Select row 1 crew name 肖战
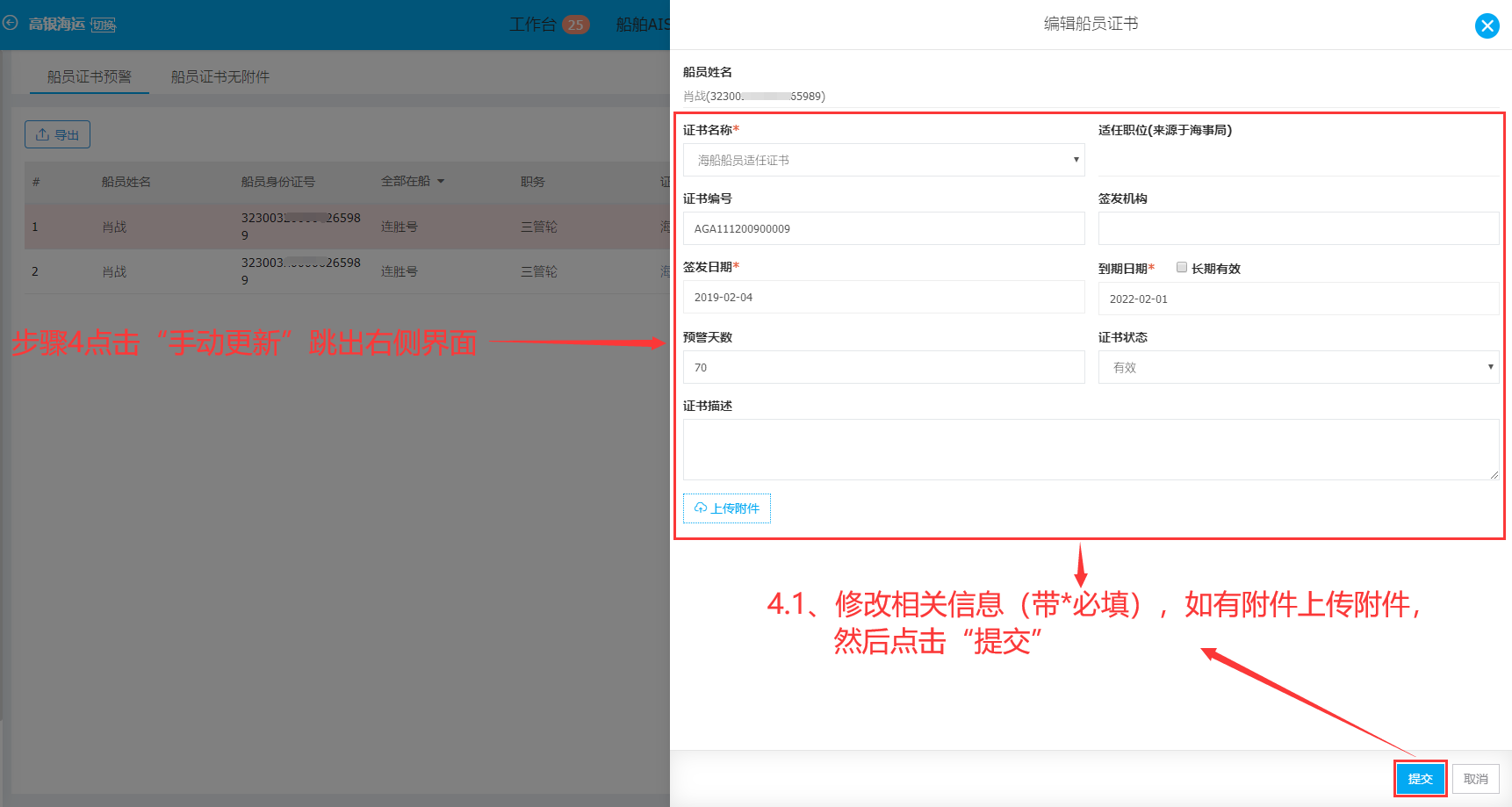 114,227
